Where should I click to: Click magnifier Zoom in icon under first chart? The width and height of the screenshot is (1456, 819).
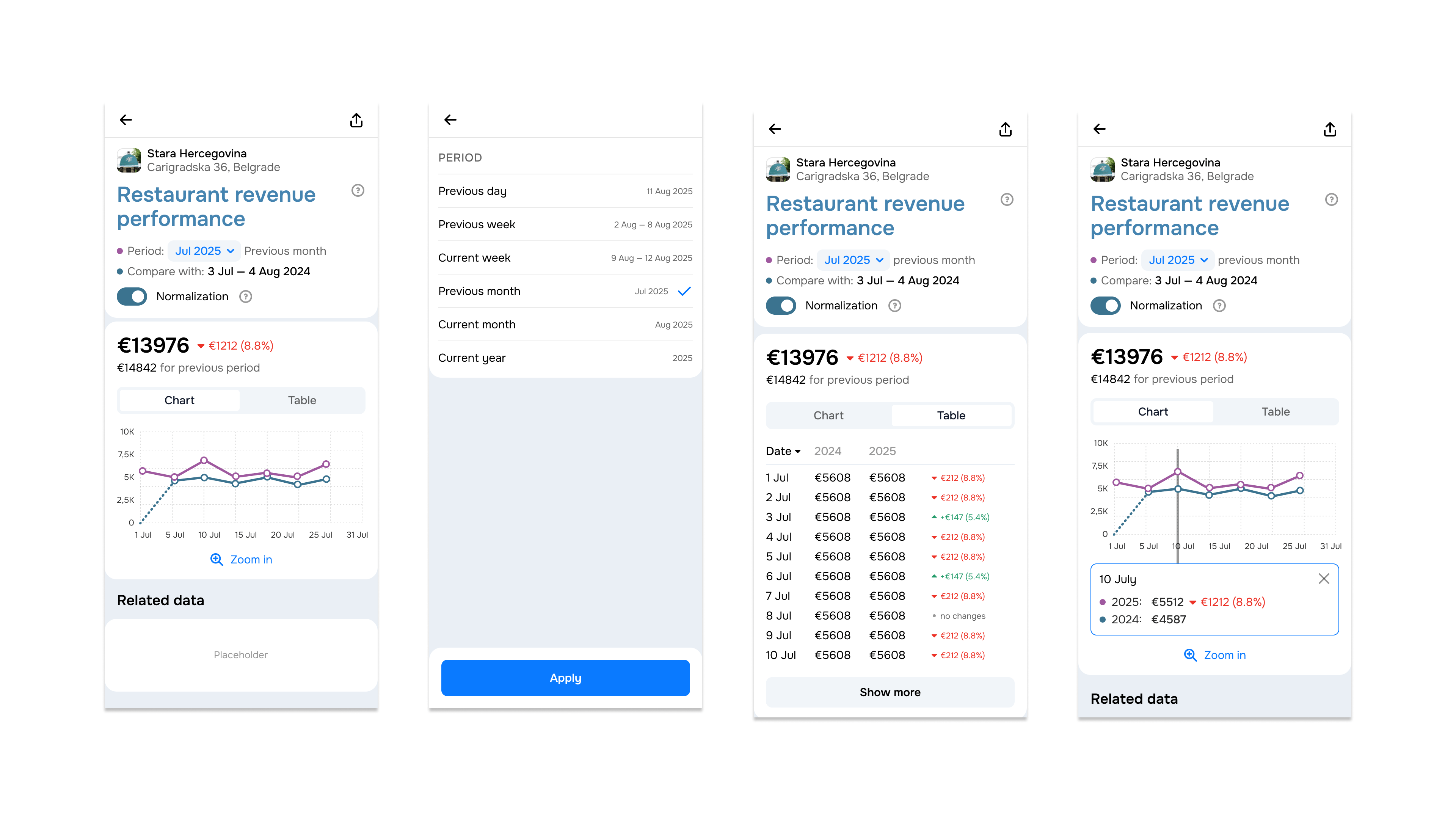coord(217,560)
